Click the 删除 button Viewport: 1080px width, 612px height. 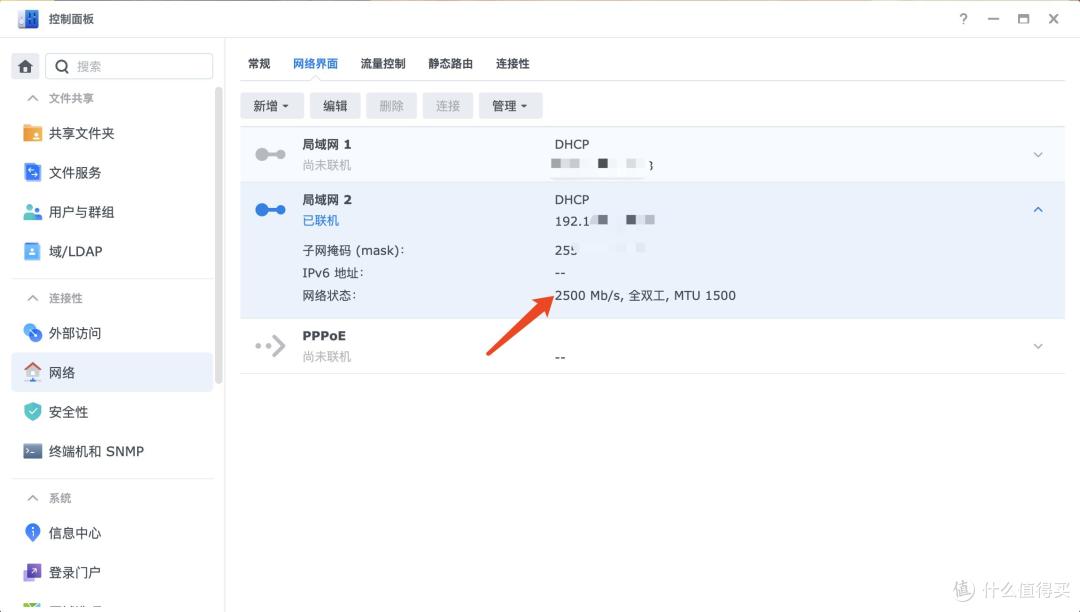tap(391, 106)
